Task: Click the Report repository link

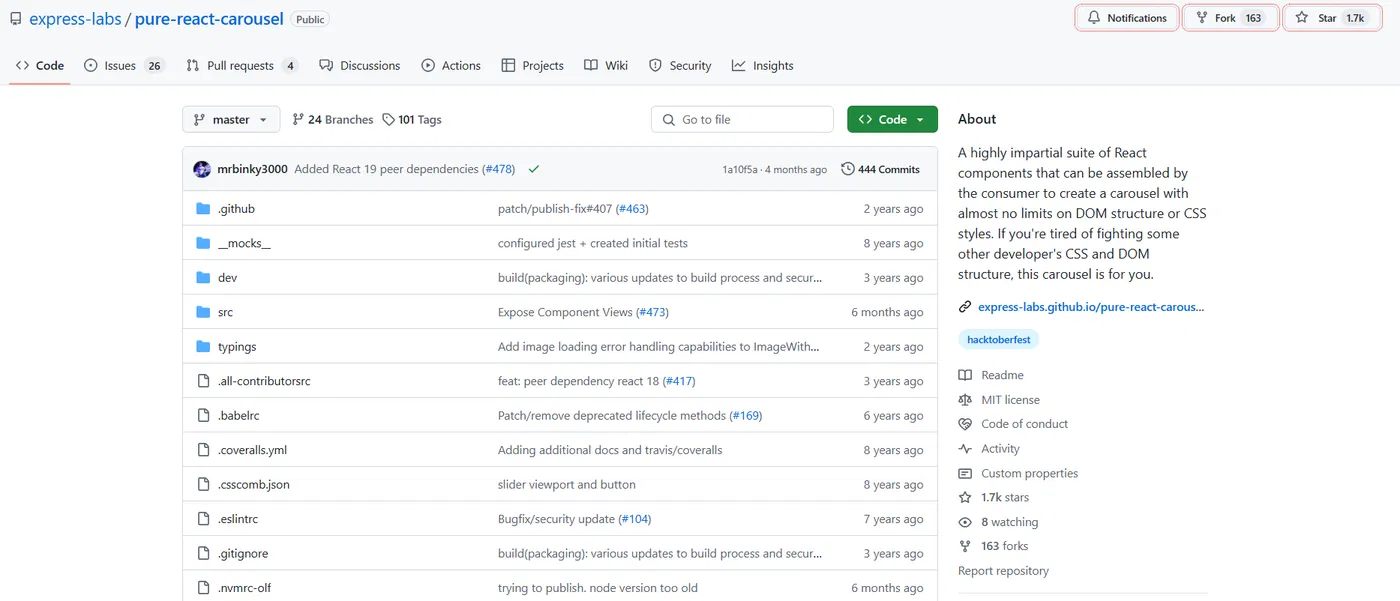Action: [1003, 571]
